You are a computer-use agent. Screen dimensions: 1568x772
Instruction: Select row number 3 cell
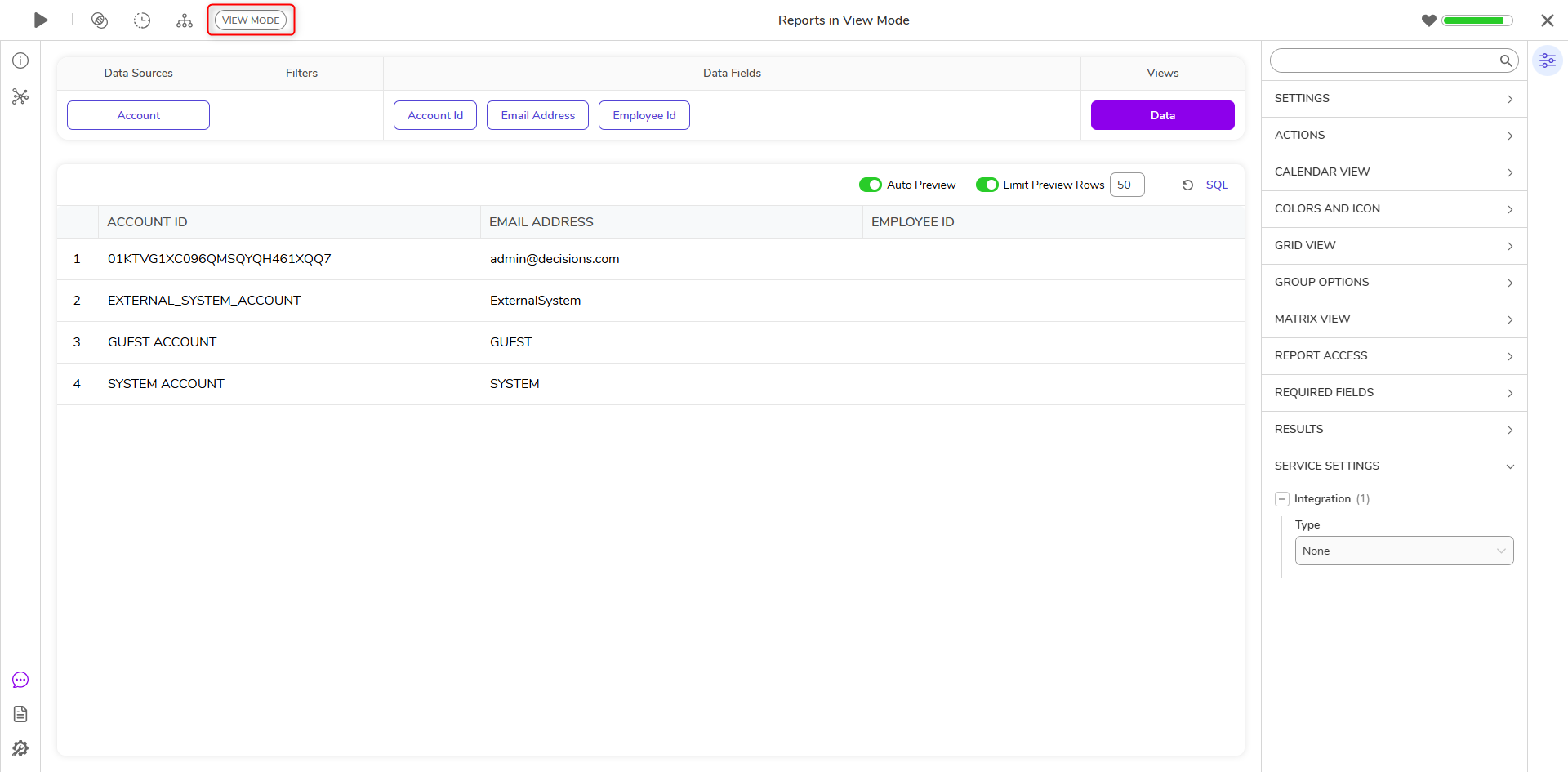tap(78, 342)
